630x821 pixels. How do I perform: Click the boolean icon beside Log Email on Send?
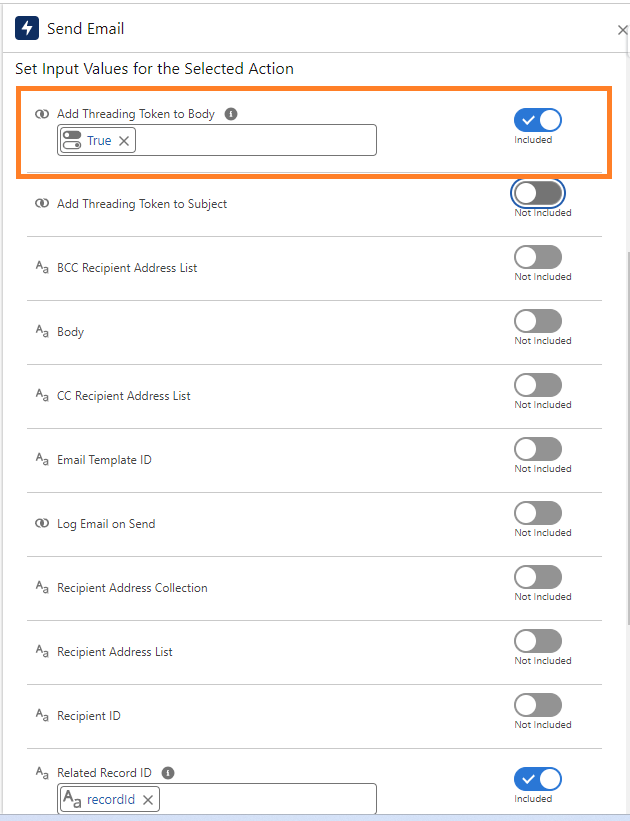coord(42,524)
